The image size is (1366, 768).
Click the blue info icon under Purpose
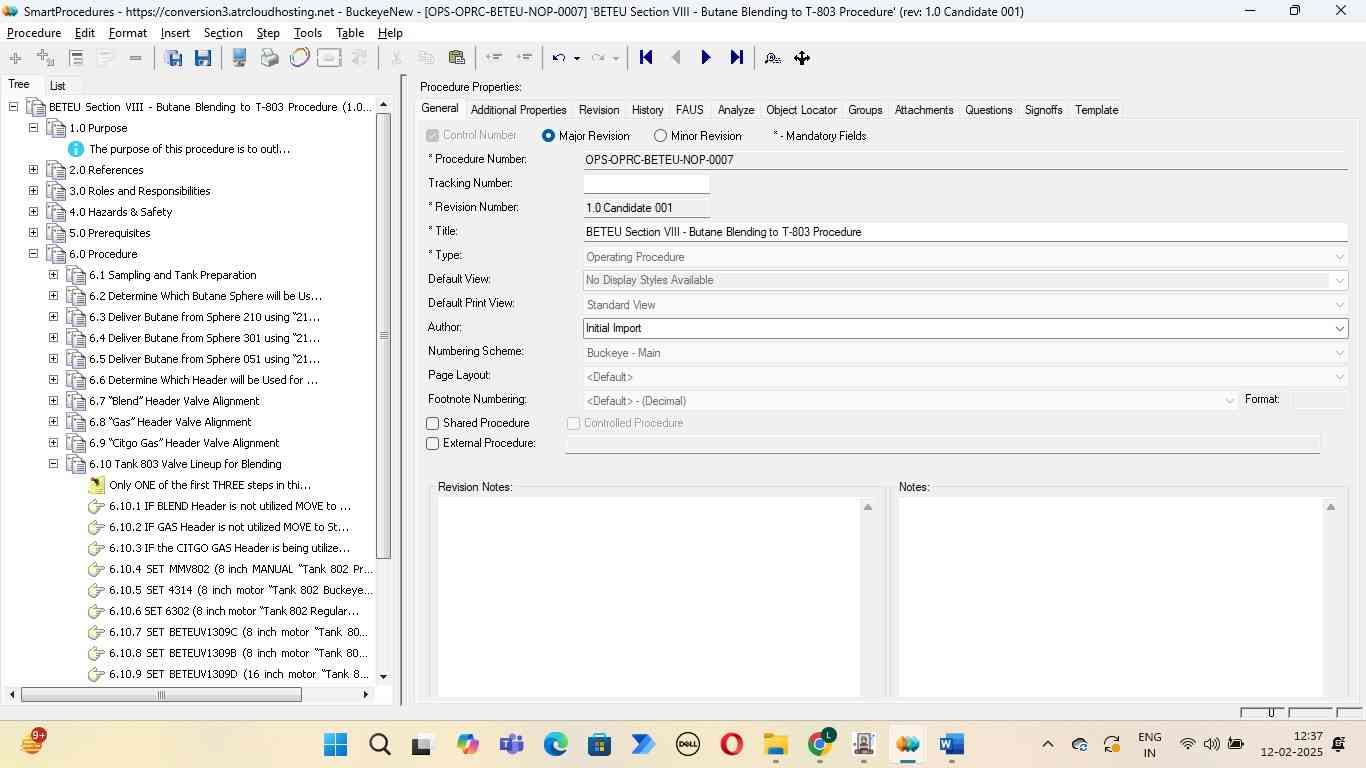pos(76,149)
